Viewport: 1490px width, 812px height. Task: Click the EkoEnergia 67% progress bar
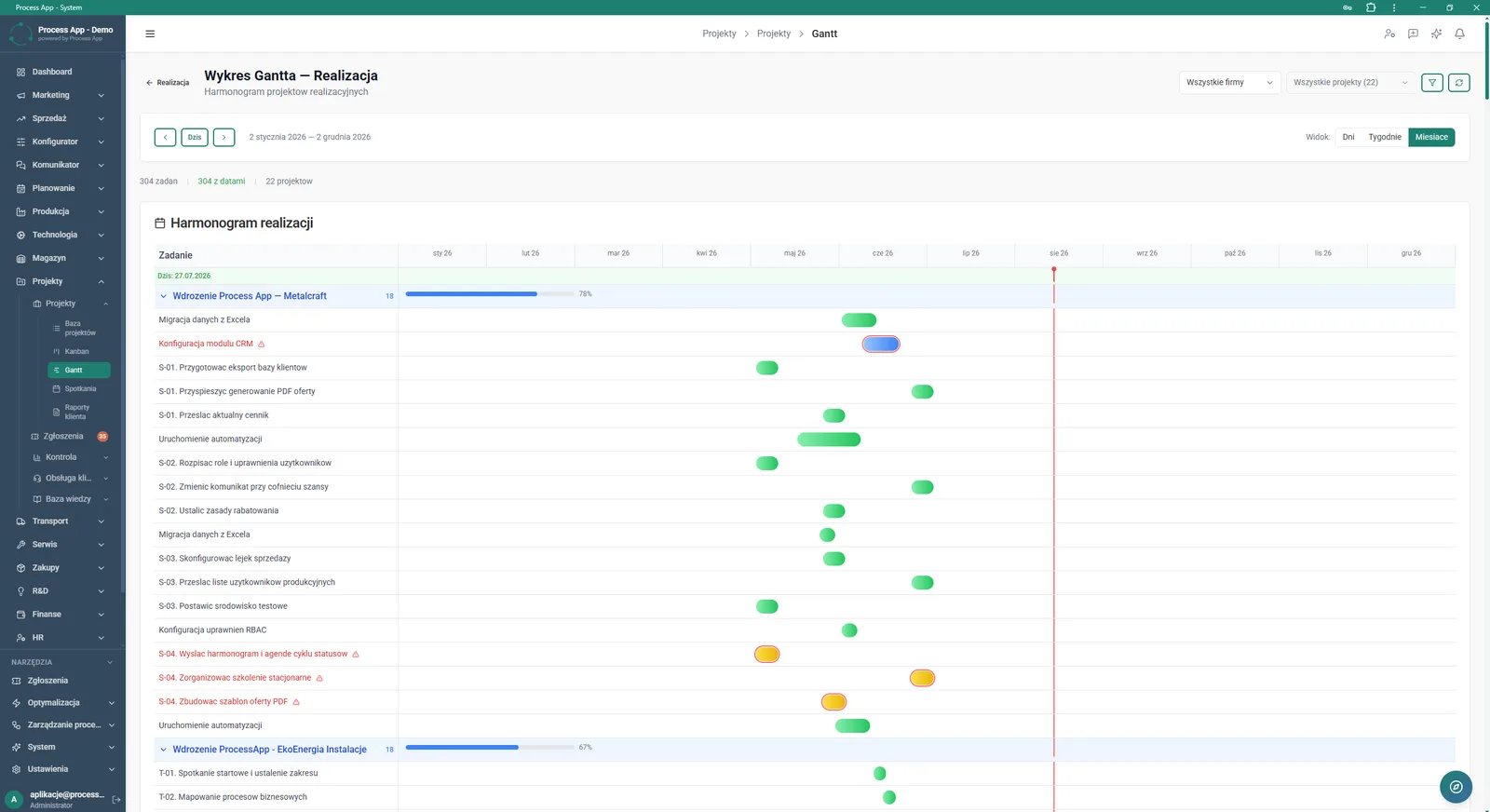490,748
